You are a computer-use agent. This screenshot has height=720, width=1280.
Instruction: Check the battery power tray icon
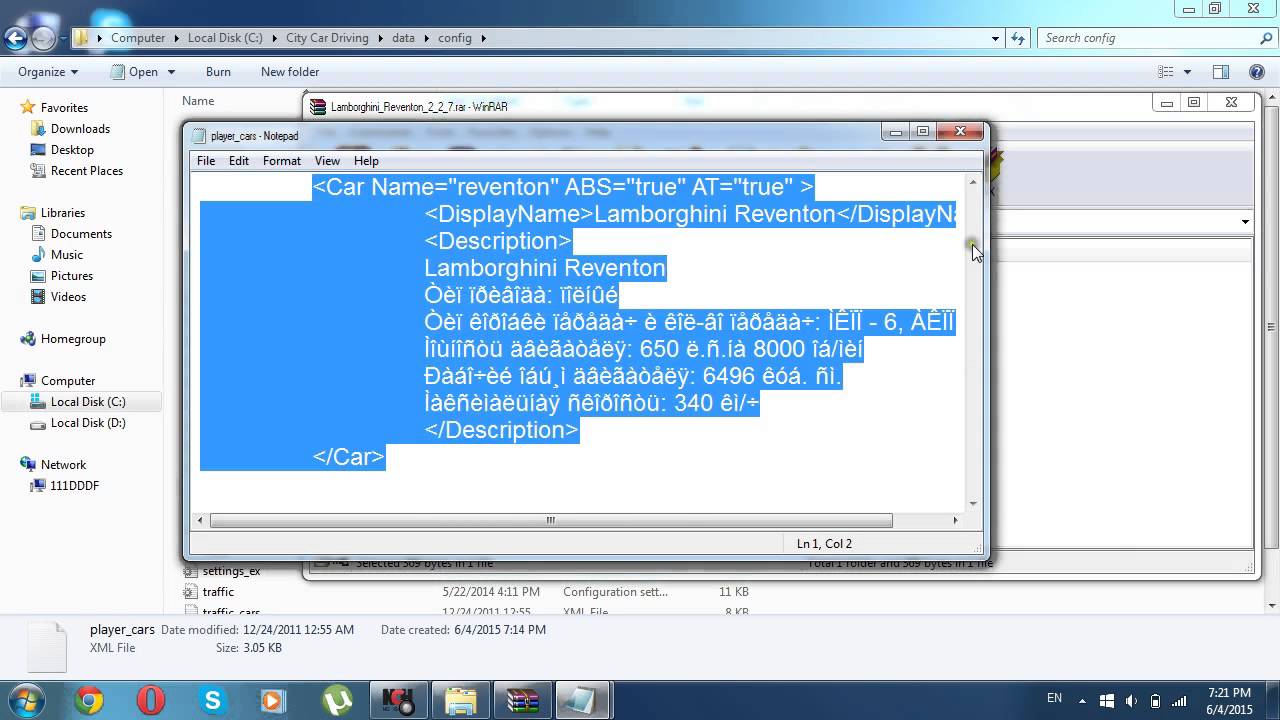point(1155,701)
